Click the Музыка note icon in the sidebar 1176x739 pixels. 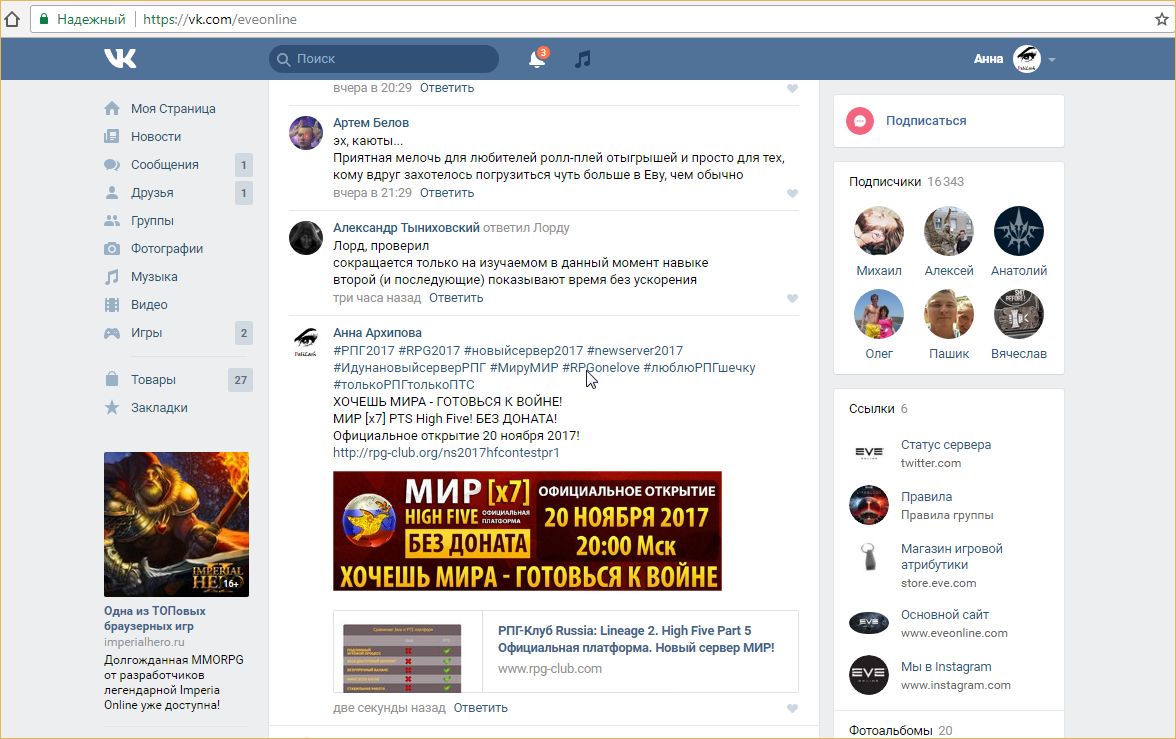(112, 277)
